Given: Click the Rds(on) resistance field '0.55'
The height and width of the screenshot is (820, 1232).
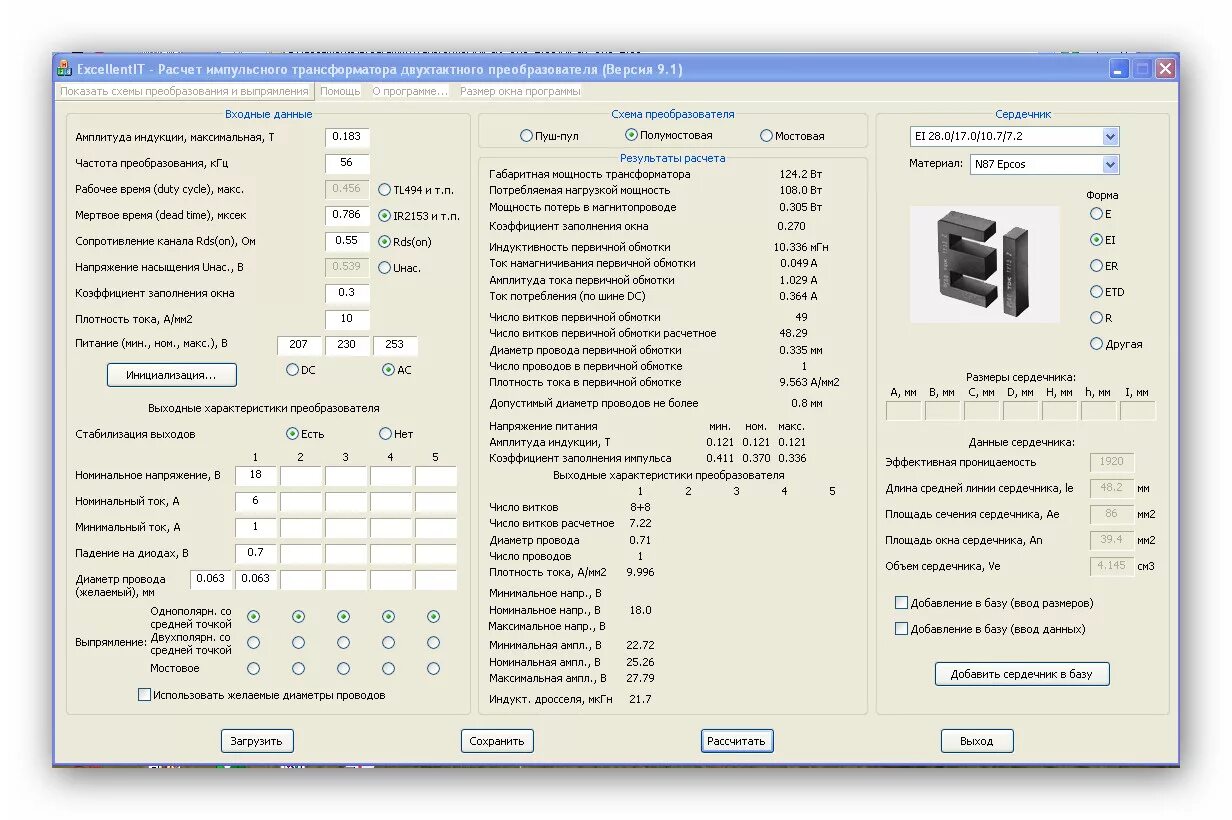Looking at the screenshot, I should pyautogui.click(x=347, y=241).
